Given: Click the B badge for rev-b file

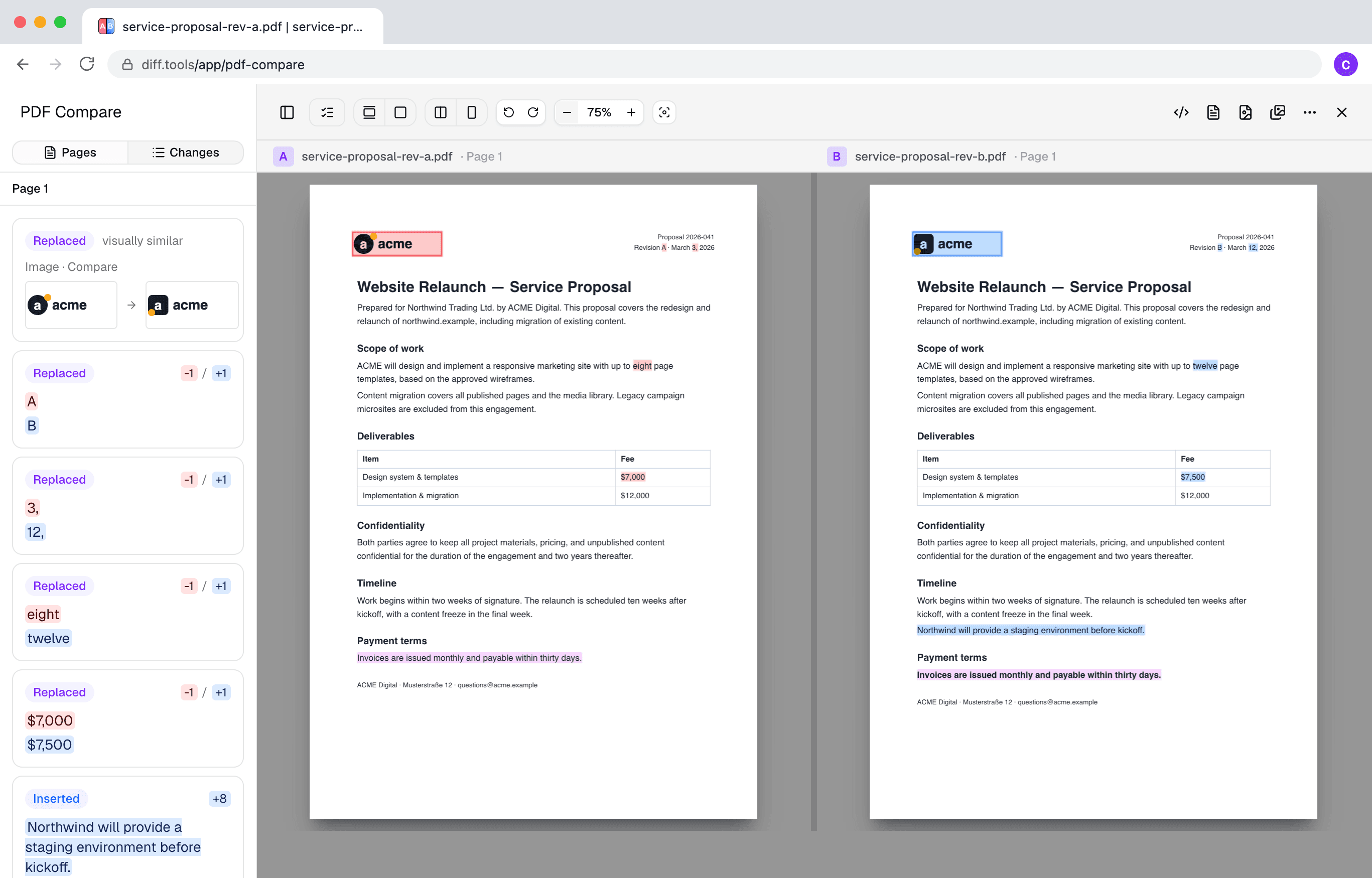Looking at the screenshot, I should 837,156.
